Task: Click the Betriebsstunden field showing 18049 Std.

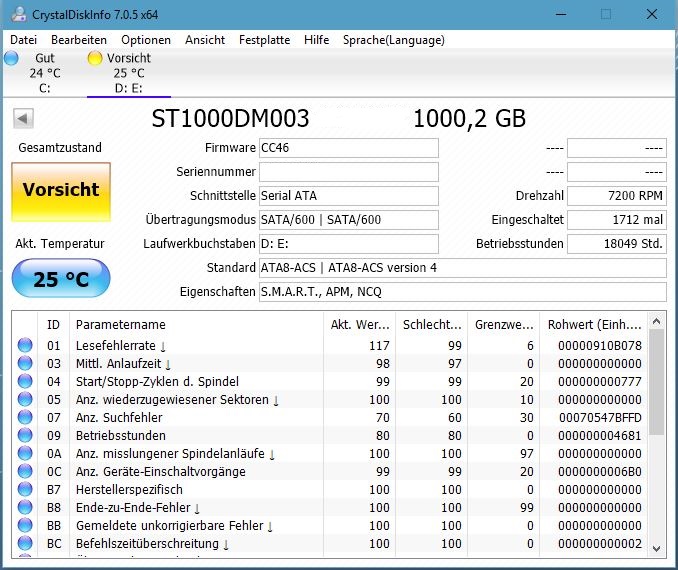Action: 617,244
